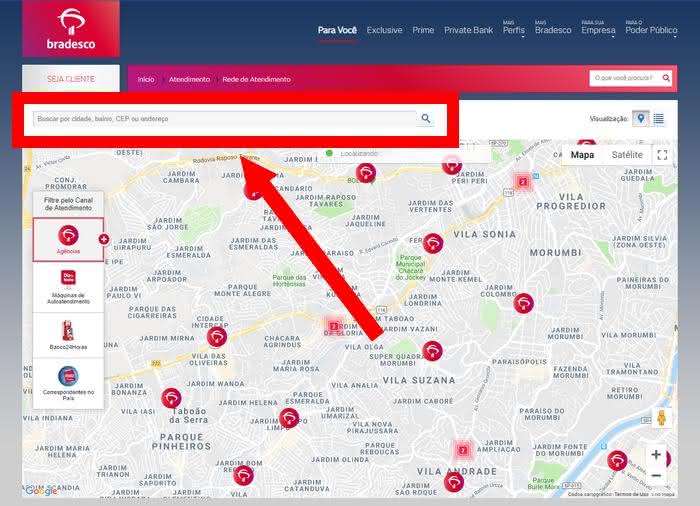Screen dimensions: 700x506
Task: Expand the Mais Perfis dropdown
Action: click(514, 29)
